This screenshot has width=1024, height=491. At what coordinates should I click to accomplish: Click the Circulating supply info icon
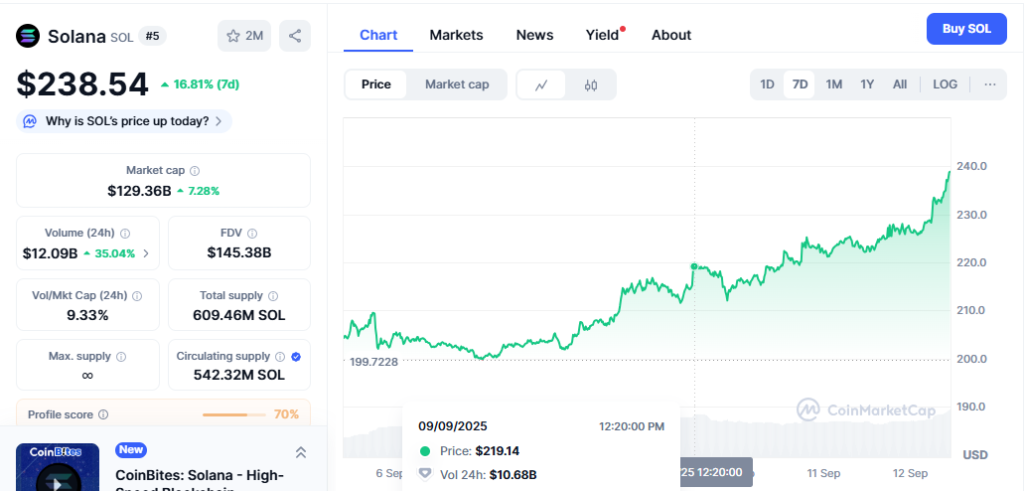pos(280,356)
